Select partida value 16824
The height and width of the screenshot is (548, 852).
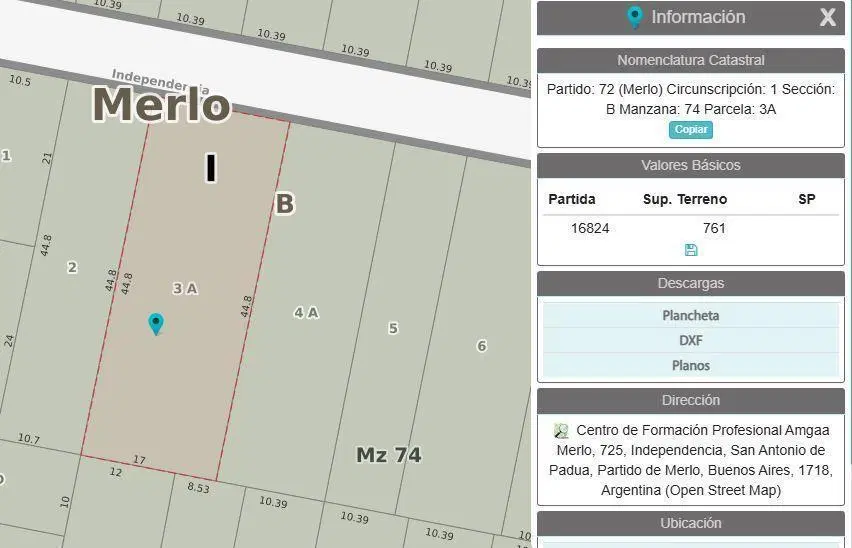pos(590,228)
